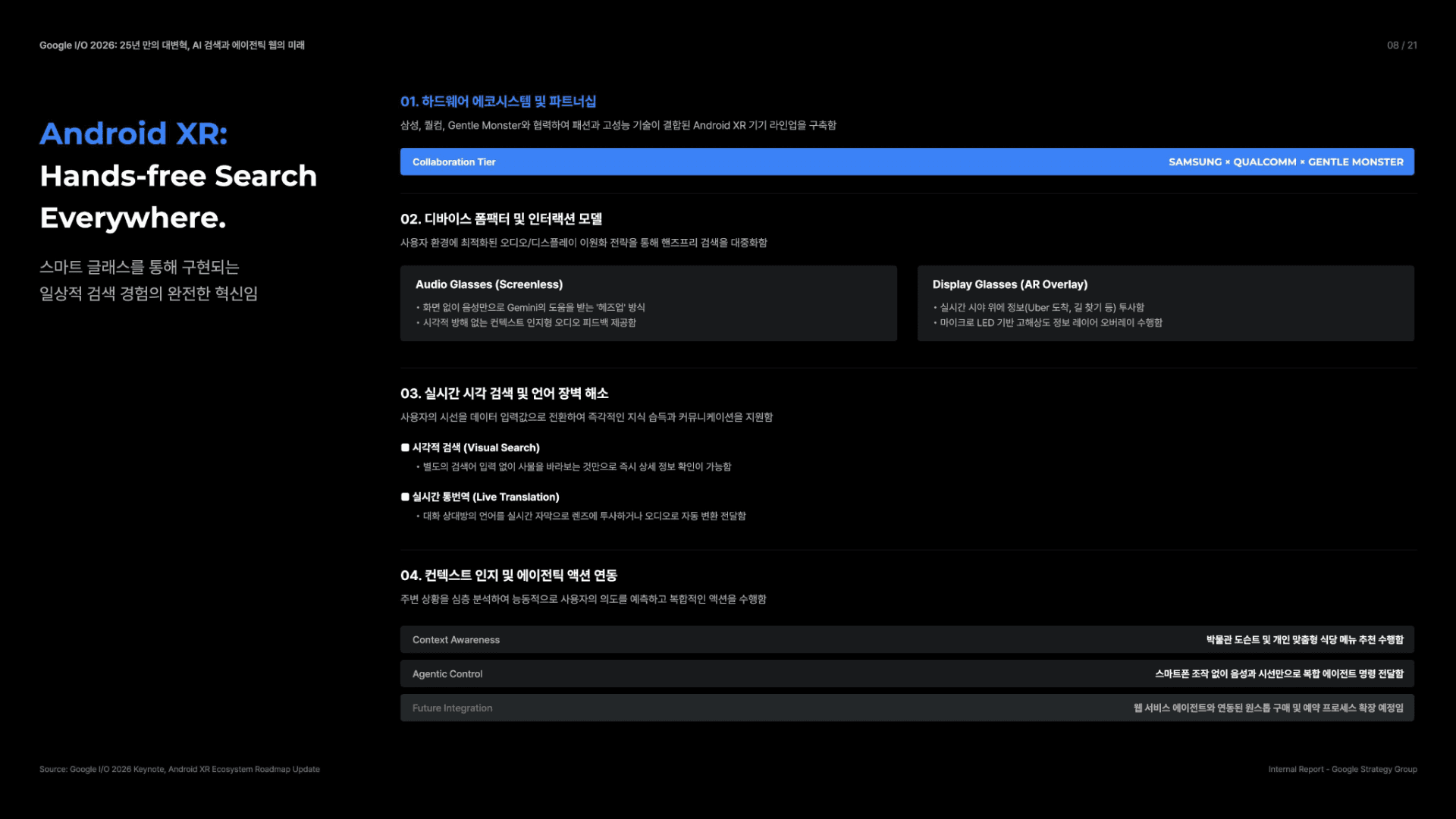Click the '대화 상대방의 언어를' bullet line

point(584,516)
